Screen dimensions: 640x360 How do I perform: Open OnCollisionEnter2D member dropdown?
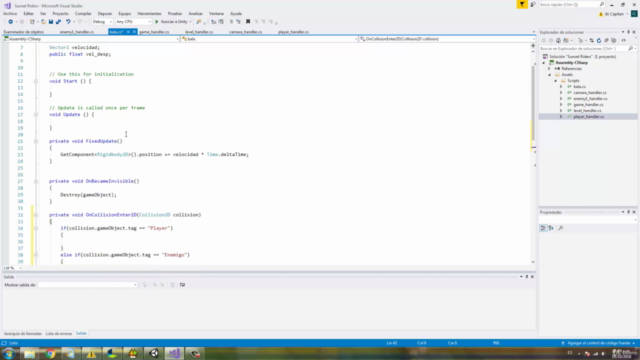click(447, 39)
